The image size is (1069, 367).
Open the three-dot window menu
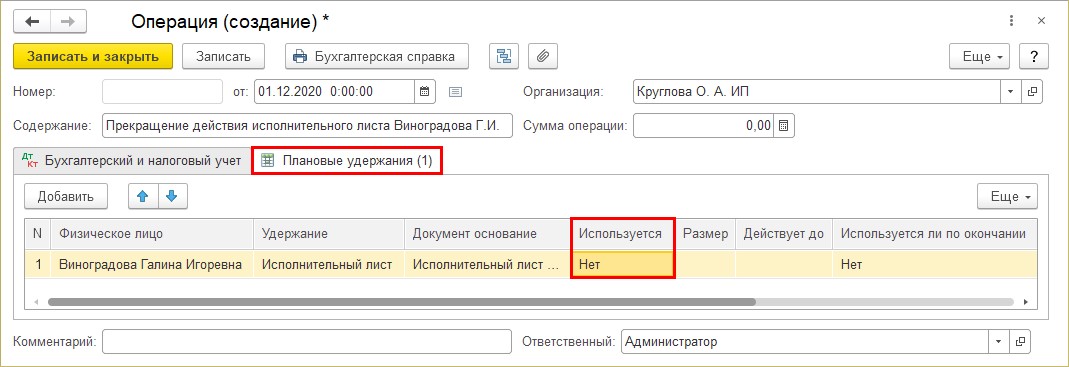click(x=1012, y=22)
